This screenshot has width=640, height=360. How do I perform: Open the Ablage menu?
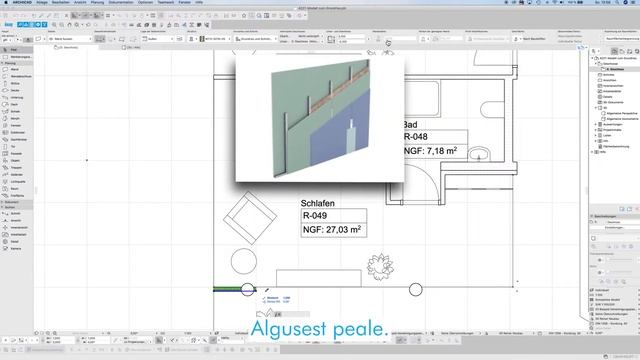[x=42, y=2]
